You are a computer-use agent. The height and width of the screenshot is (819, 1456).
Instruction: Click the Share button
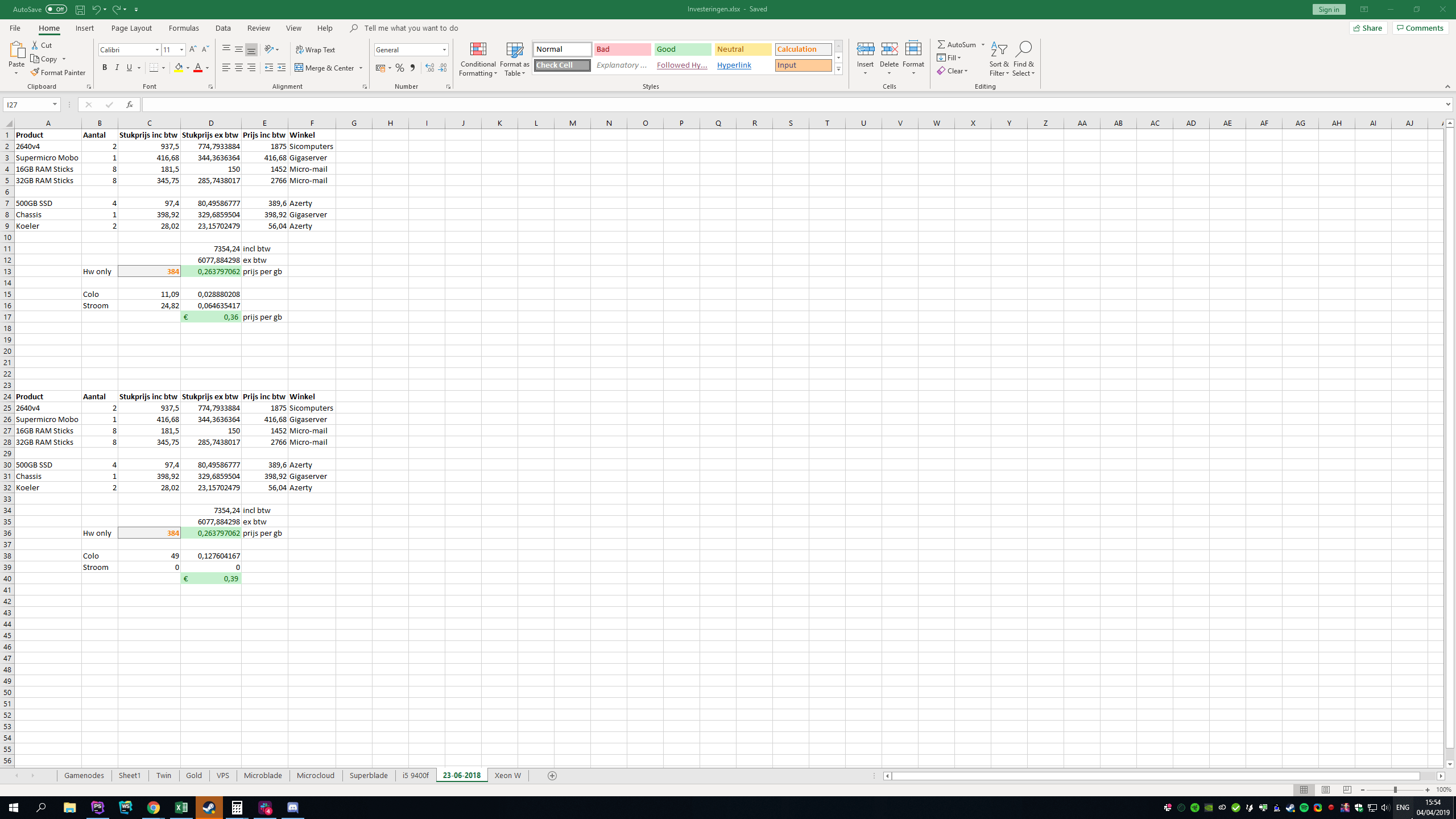point(1368,28)
